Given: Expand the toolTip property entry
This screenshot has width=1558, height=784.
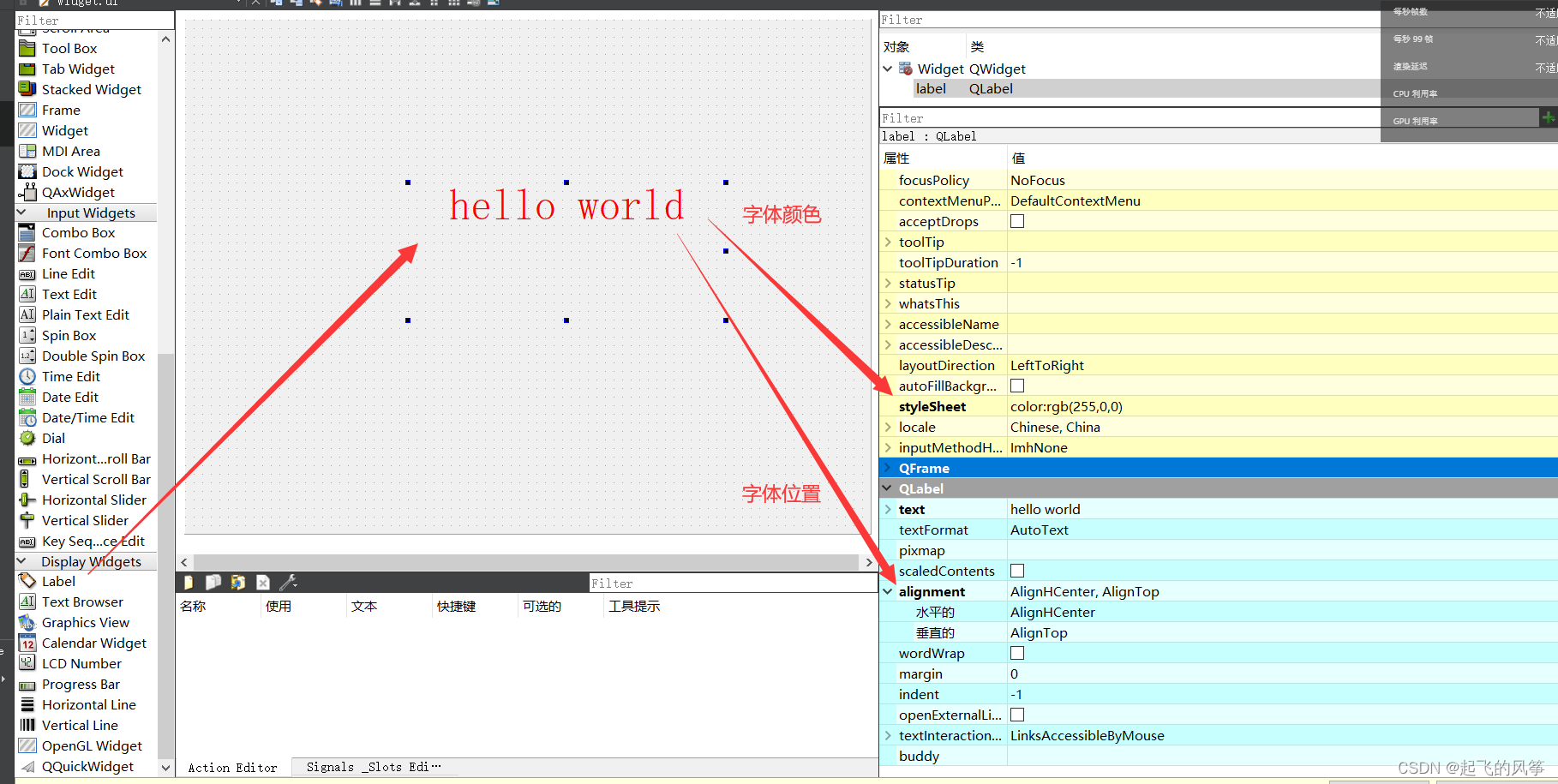Looking at the screenshot, I should click(x=888, y=242).
